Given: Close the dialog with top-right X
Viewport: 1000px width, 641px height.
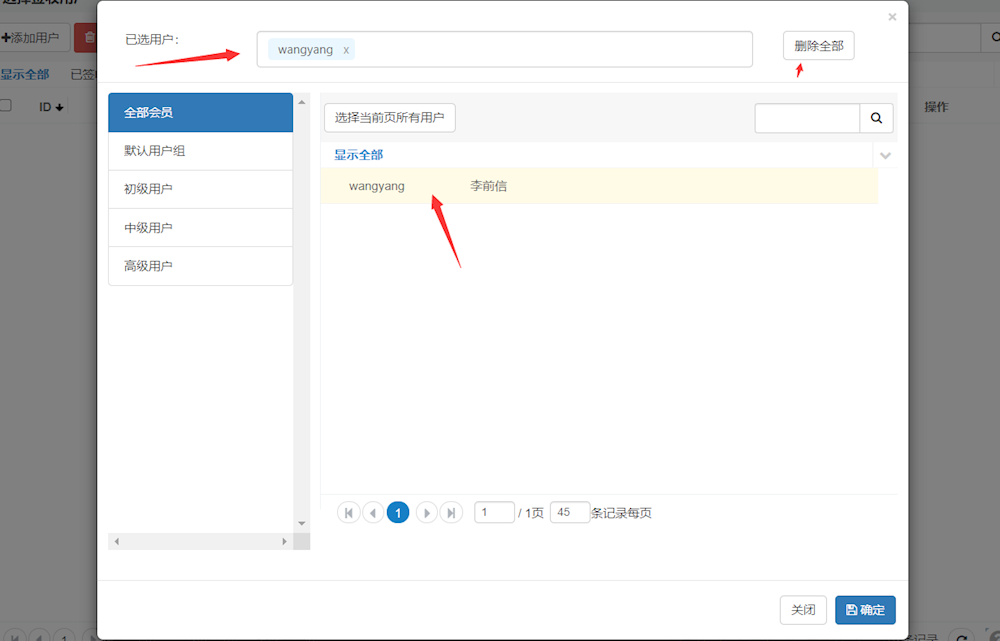Looking at the screenshot, I should coord(892,17).
